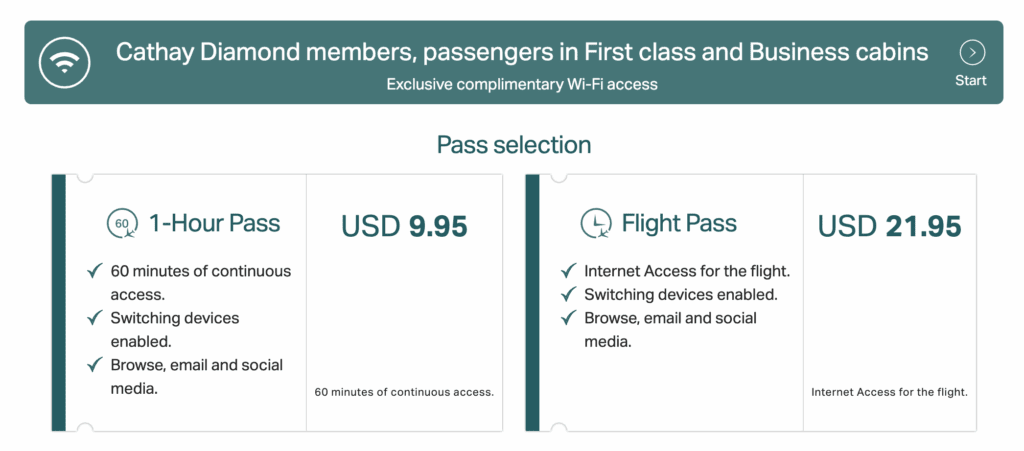
Task: Click the small '60 minutes of continuous access.' footnote
Action: [404, 392]
